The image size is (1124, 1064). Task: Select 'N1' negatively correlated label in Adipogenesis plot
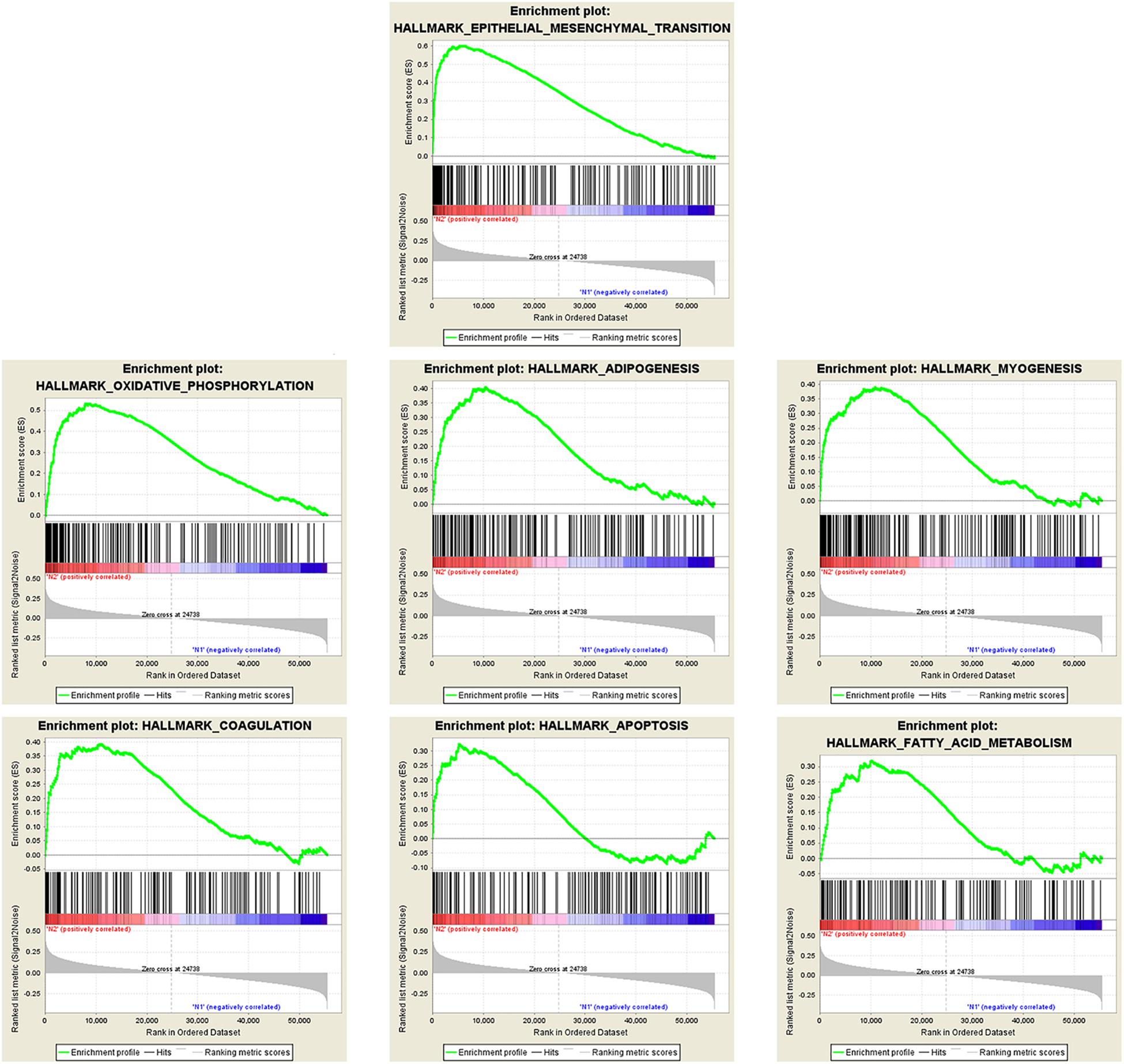(624, 650)
